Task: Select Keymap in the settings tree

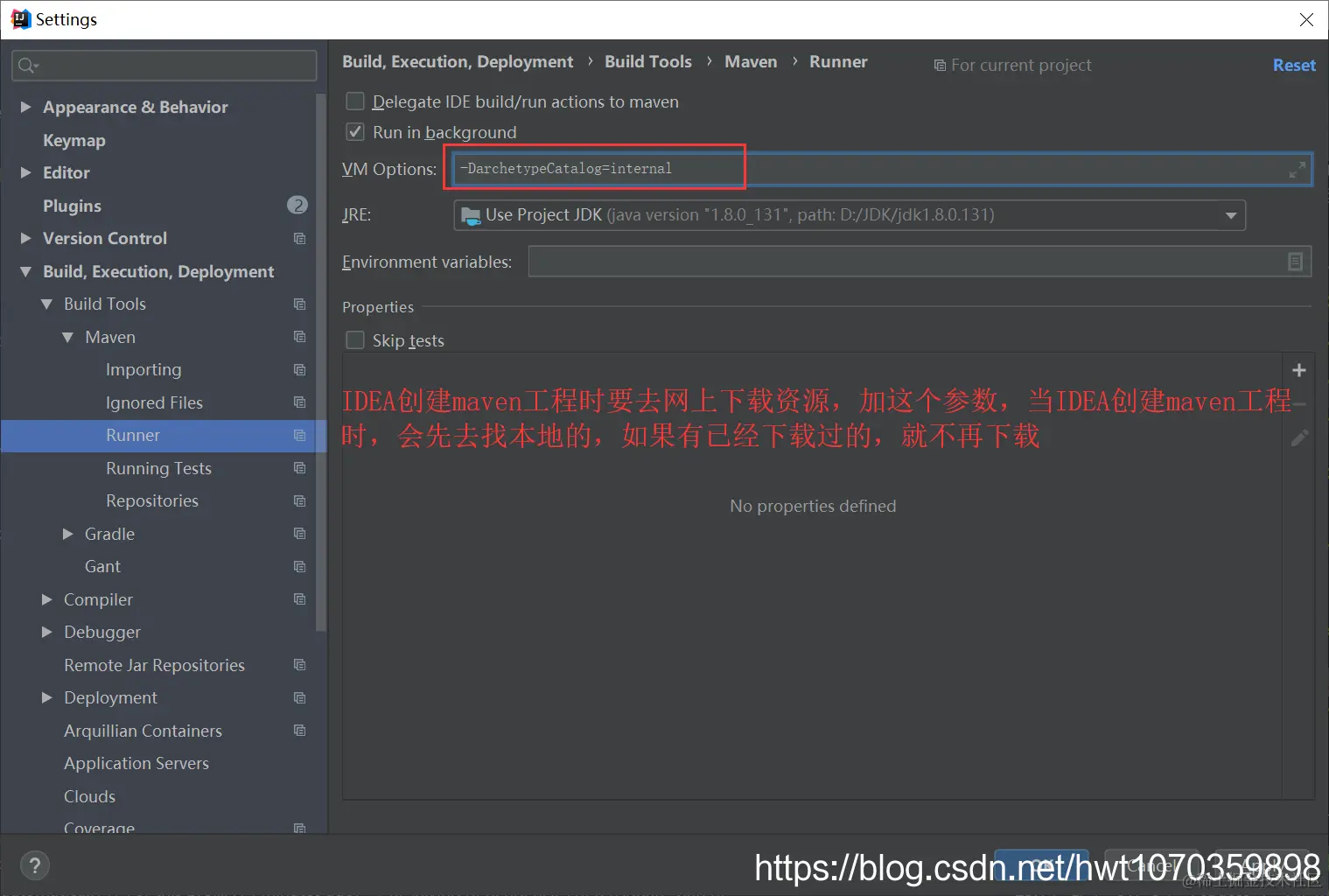Action: coord(74,140)
